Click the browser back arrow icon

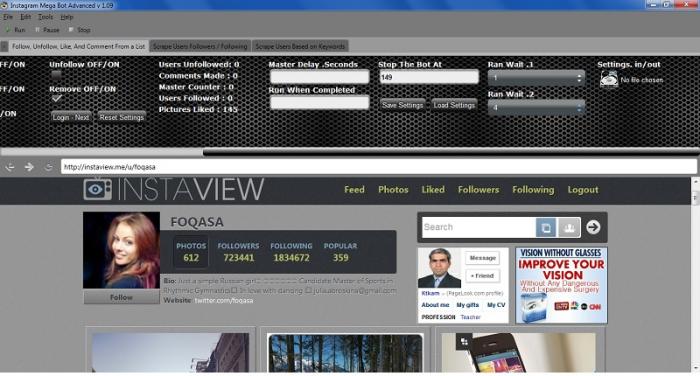(10, 167)
